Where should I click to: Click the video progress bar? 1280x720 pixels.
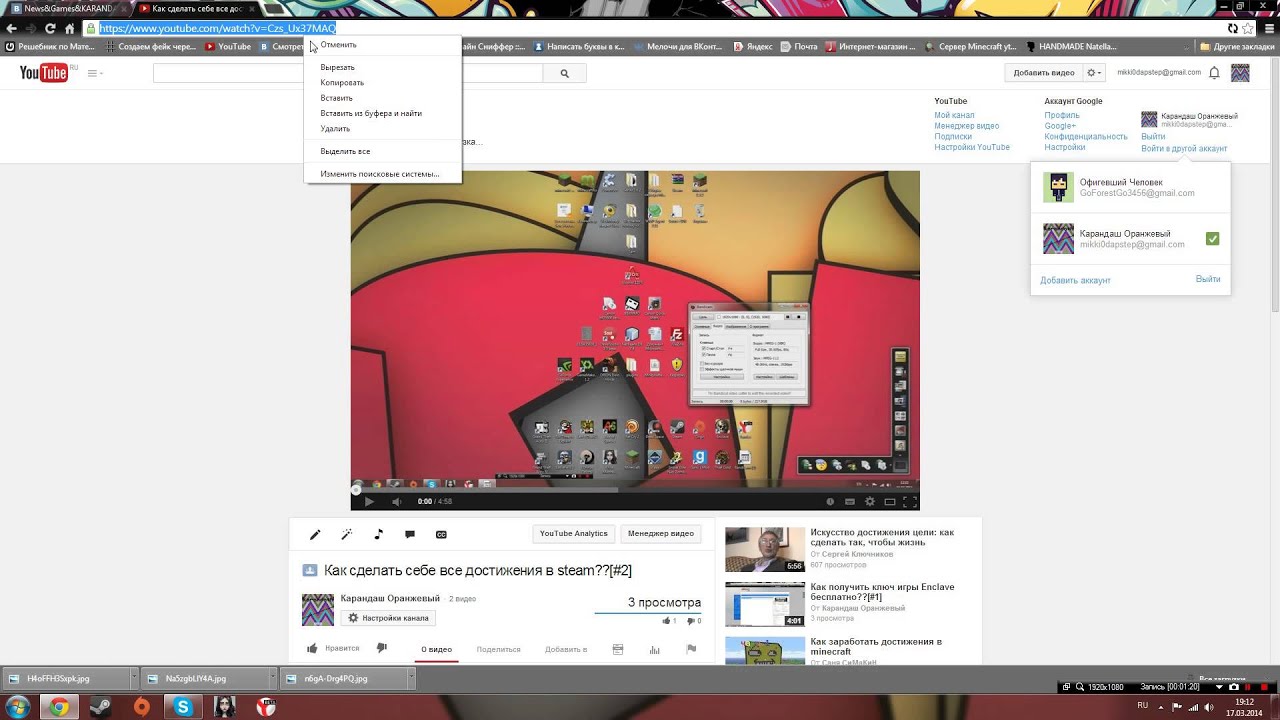[x=635, y=489]
